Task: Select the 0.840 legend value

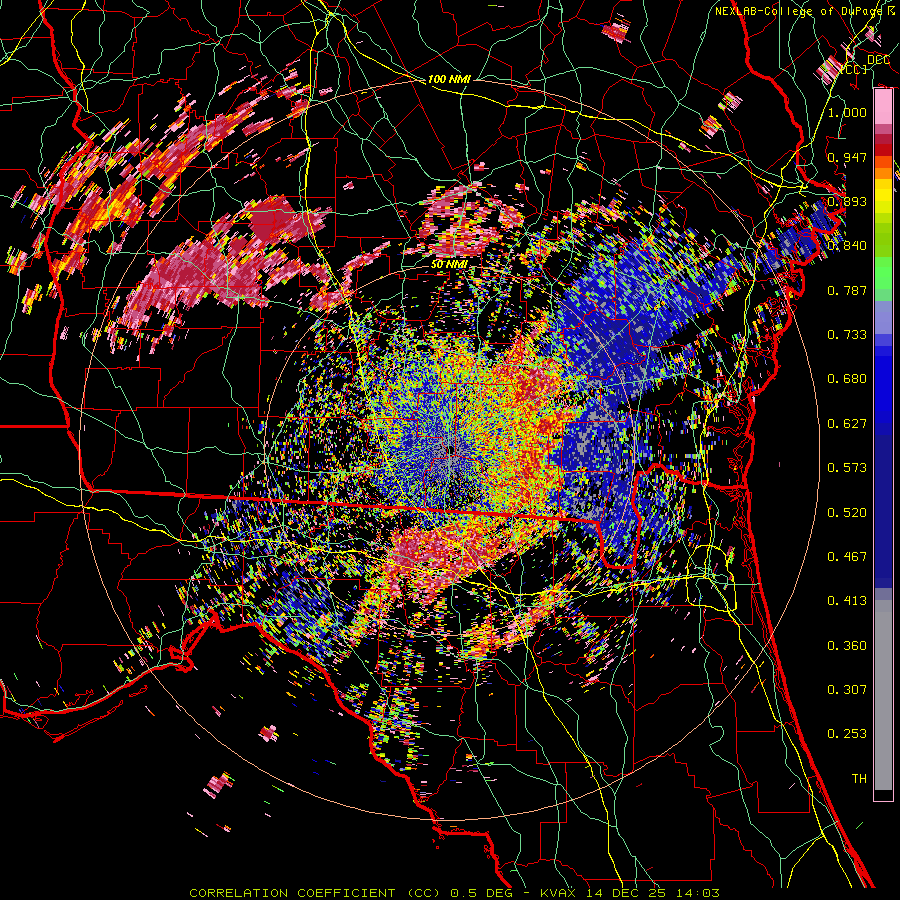Action: (x=847, y=246)
